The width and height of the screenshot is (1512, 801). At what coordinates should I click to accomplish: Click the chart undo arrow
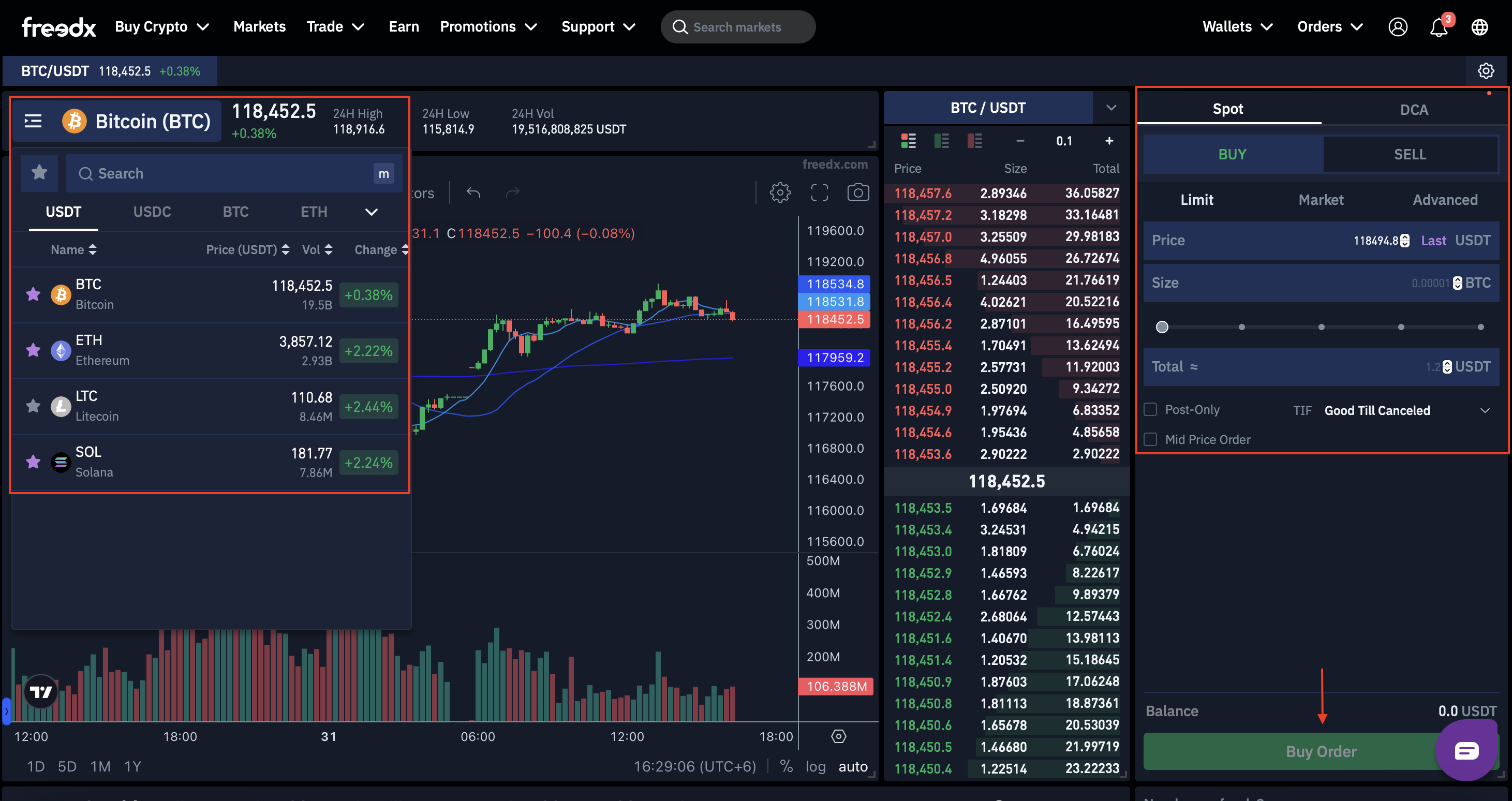click(473, 192)
